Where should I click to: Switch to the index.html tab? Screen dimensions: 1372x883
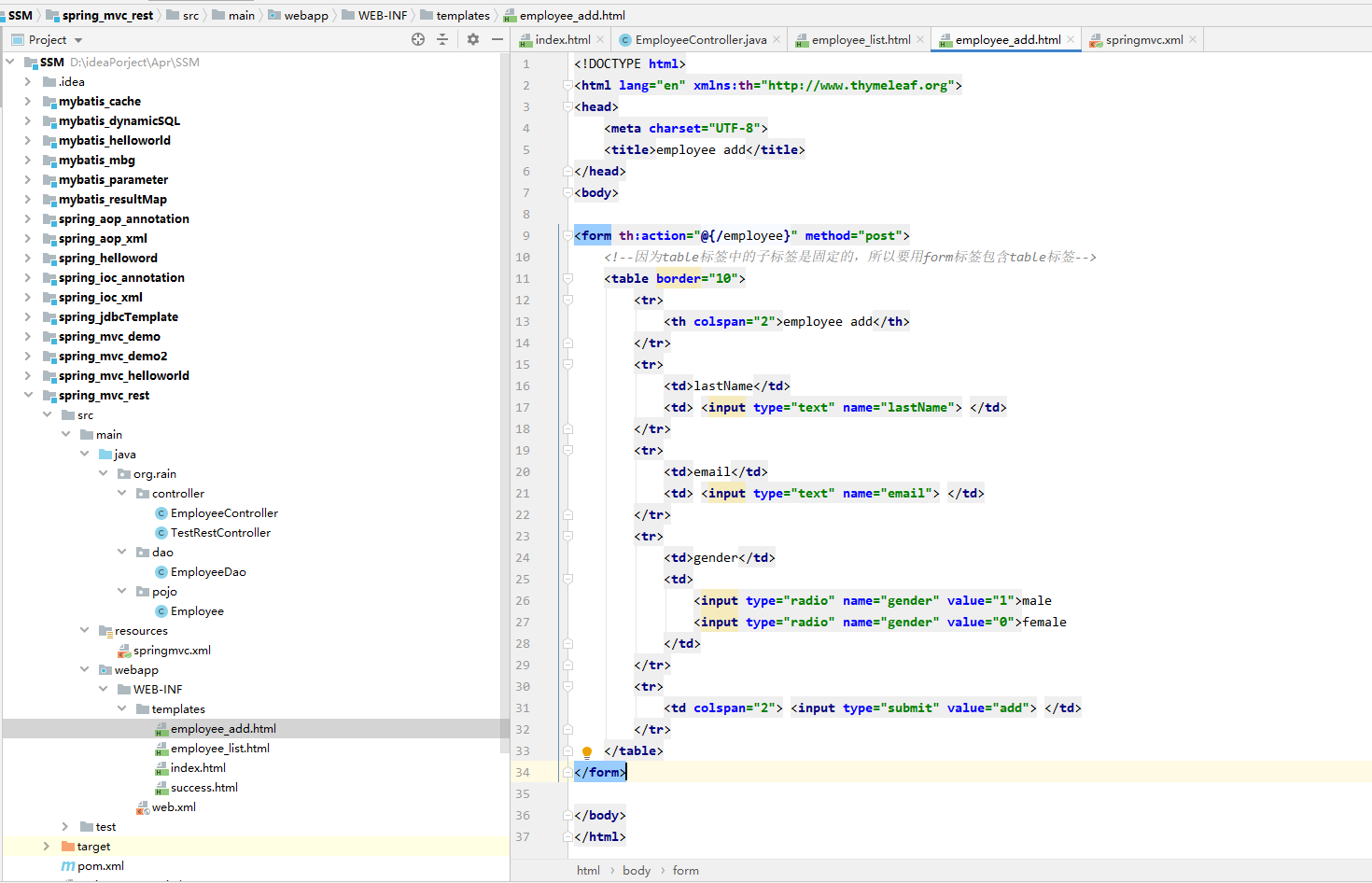563,39
